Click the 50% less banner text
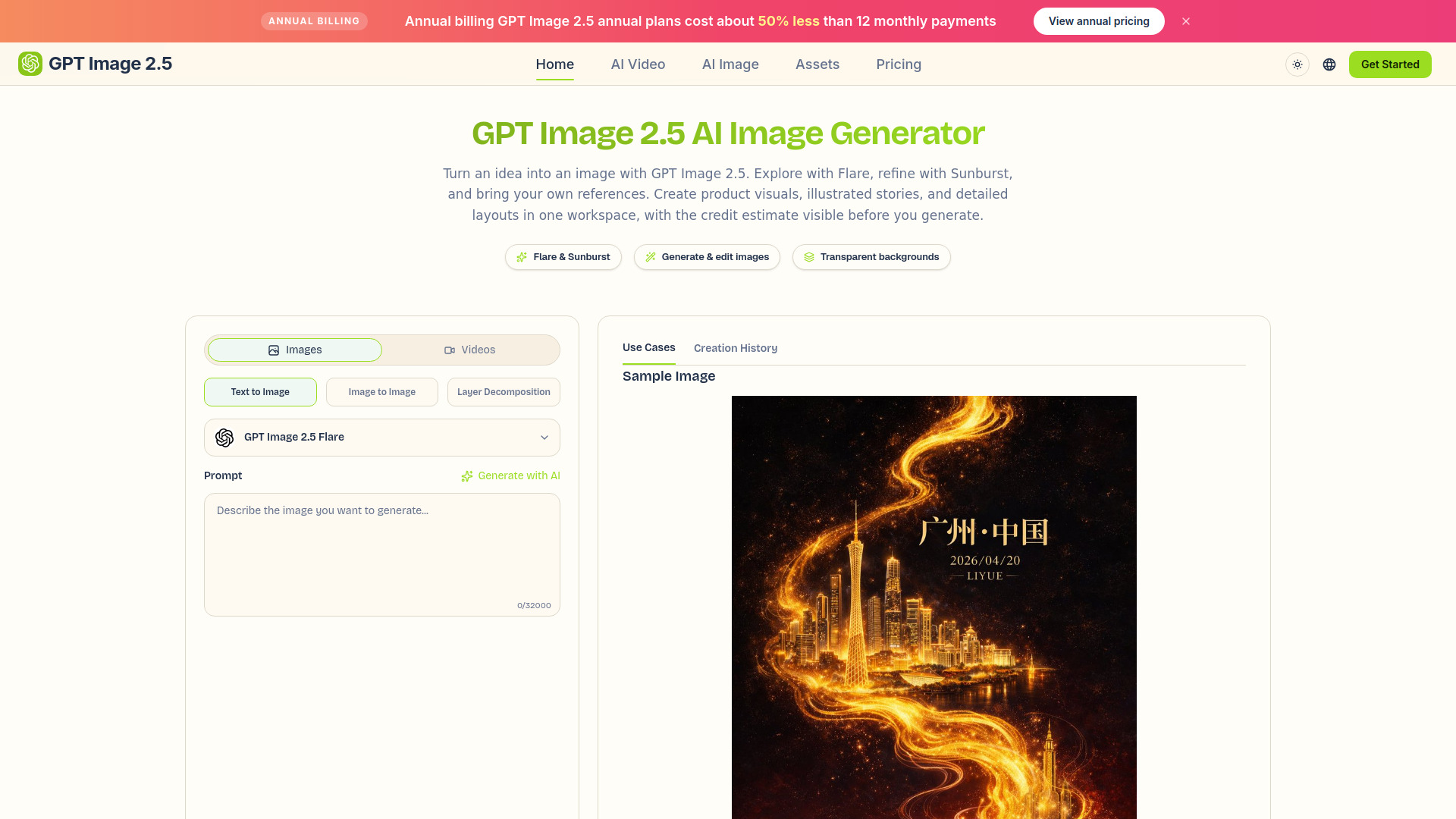Viewport: 1456px width, 819px height. (x=789, y=21)
